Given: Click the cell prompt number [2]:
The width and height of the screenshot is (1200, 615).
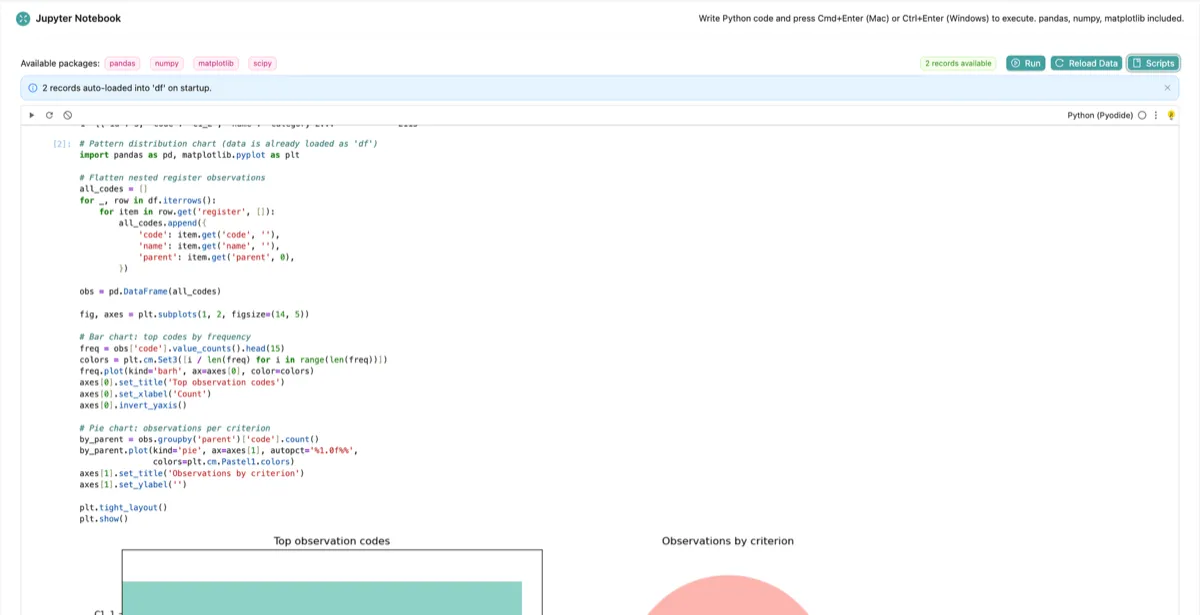Looking at the screenshot, I should 61,144.
